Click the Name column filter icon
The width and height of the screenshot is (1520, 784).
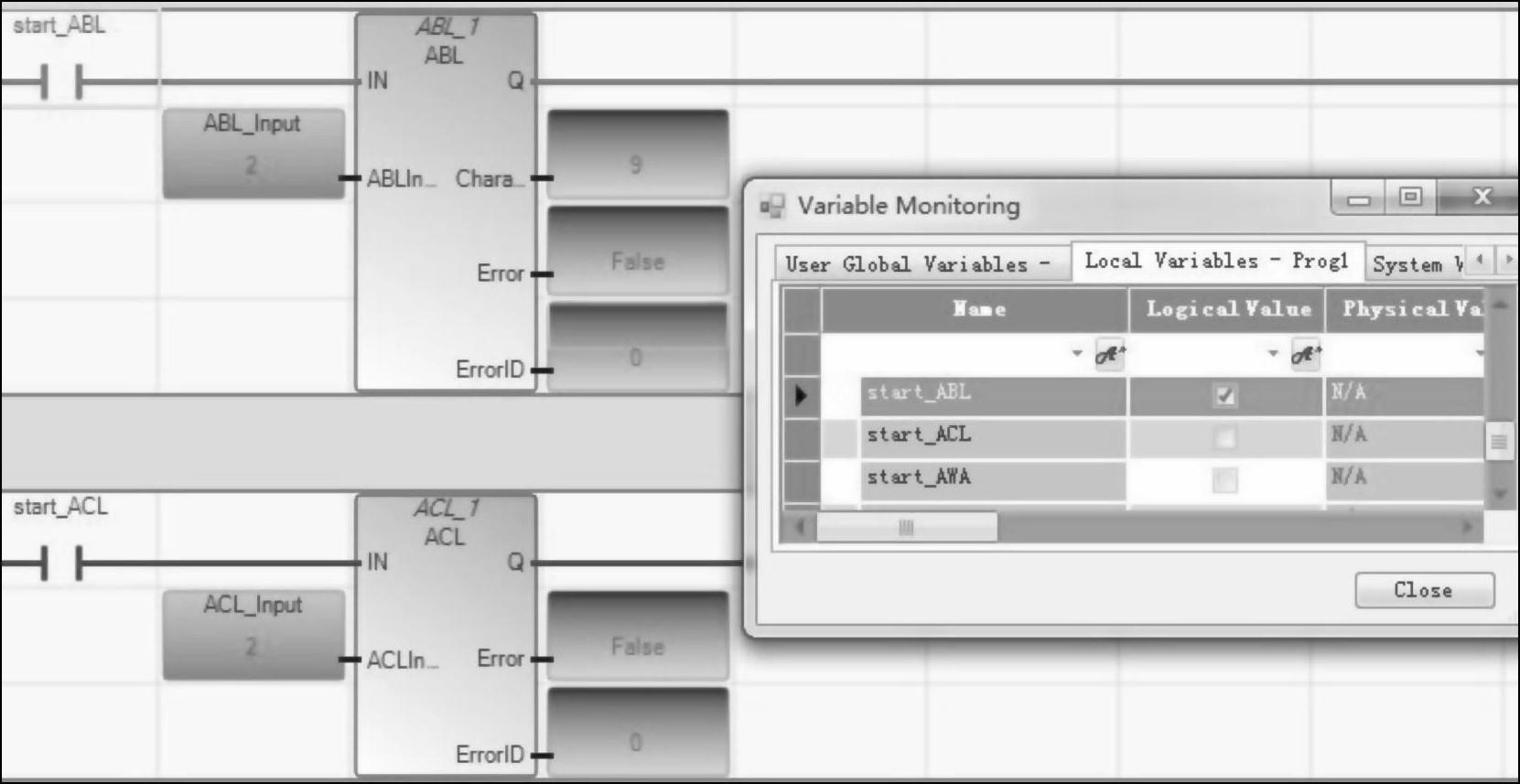click(1109, 354)
